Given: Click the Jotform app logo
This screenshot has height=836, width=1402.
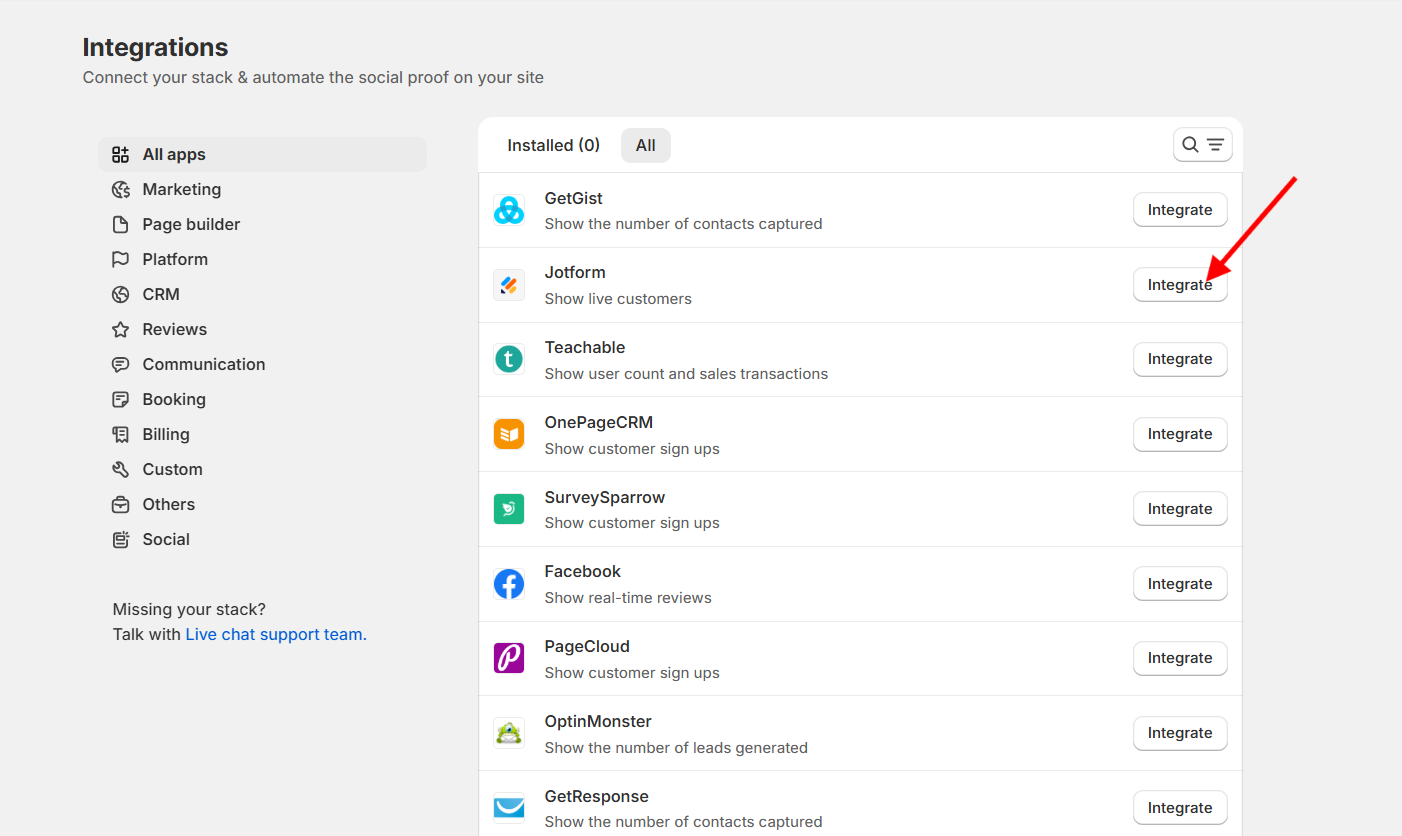Looking at the screenshot, I should [x=509, y=285].
